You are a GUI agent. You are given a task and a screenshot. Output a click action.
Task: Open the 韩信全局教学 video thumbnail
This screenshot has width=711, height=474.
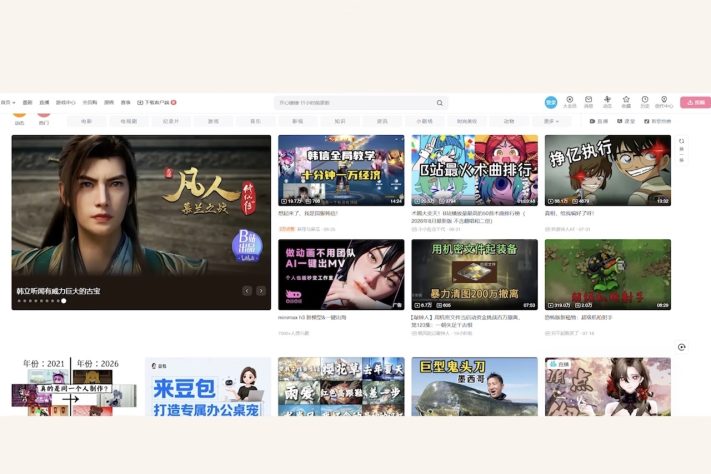(x=341, y=170)
